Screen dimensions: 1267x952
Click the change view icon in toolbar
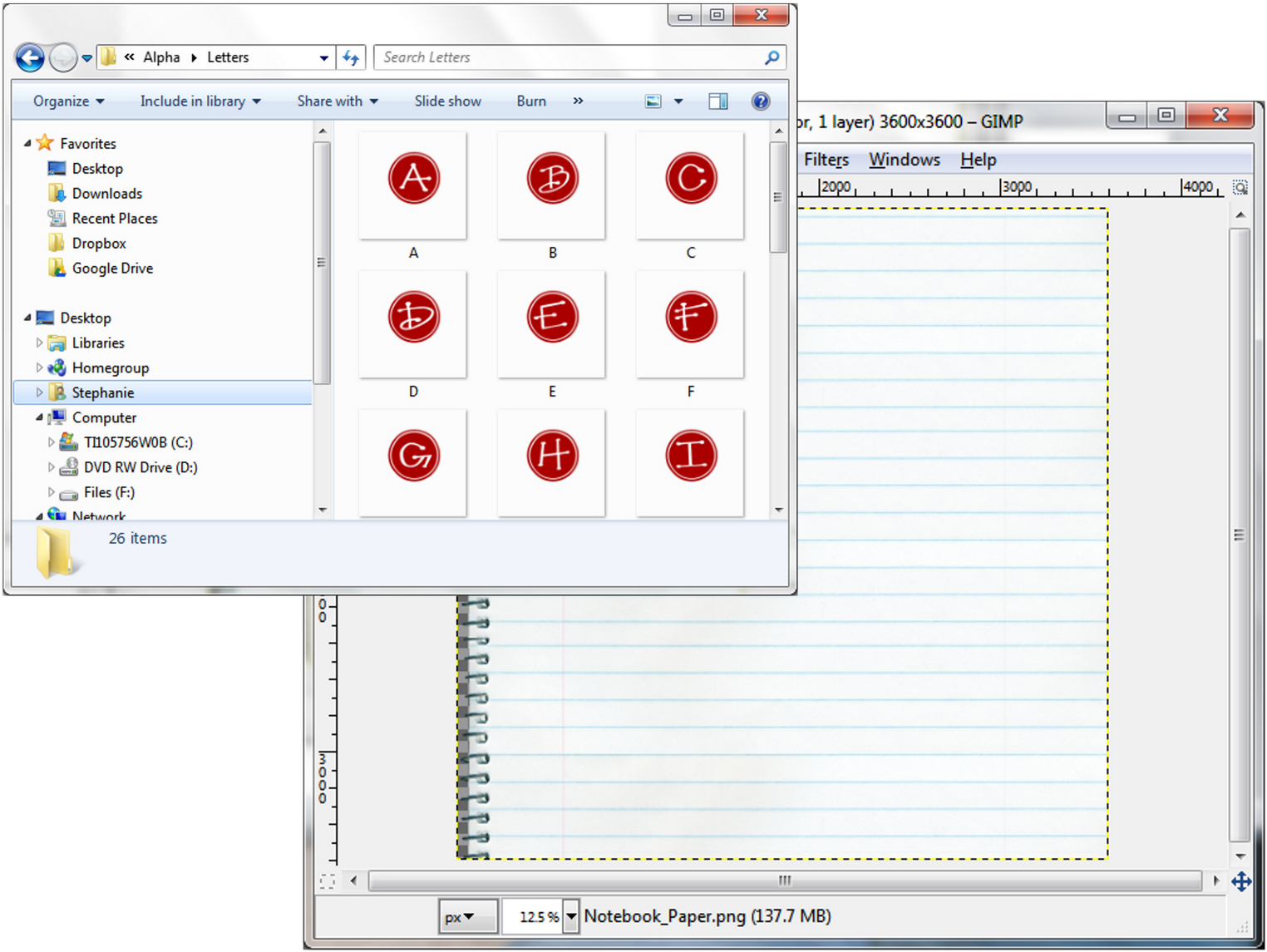653,101
